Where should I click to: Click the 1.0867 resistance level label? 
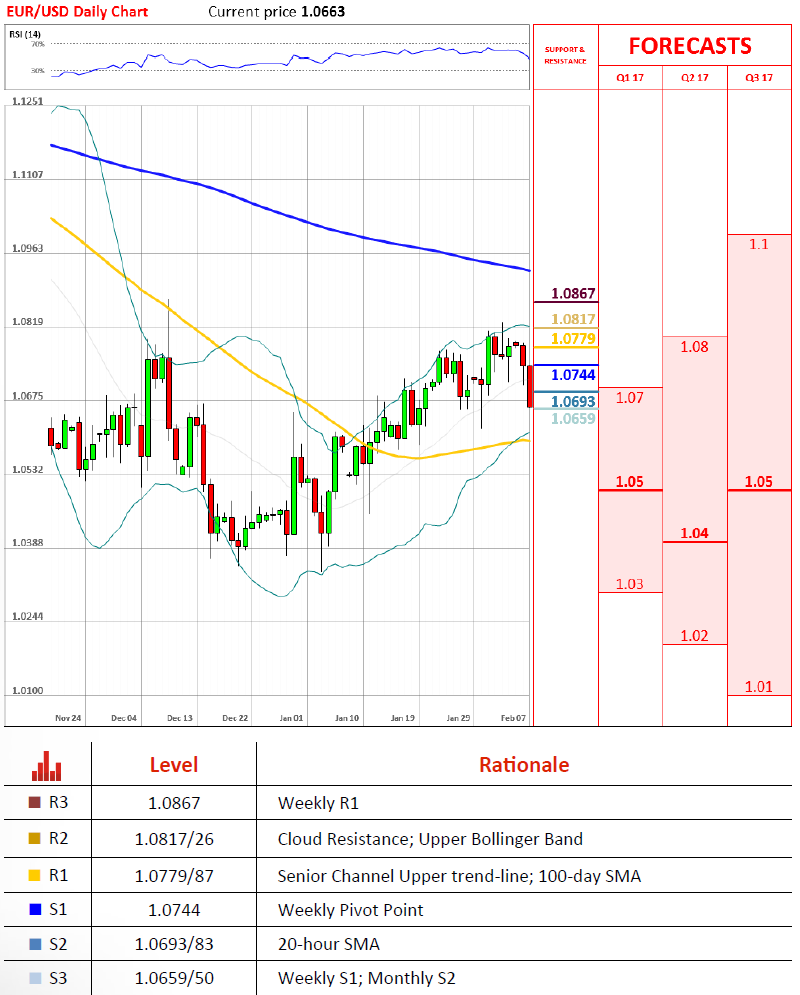click(x=573, y=293)
